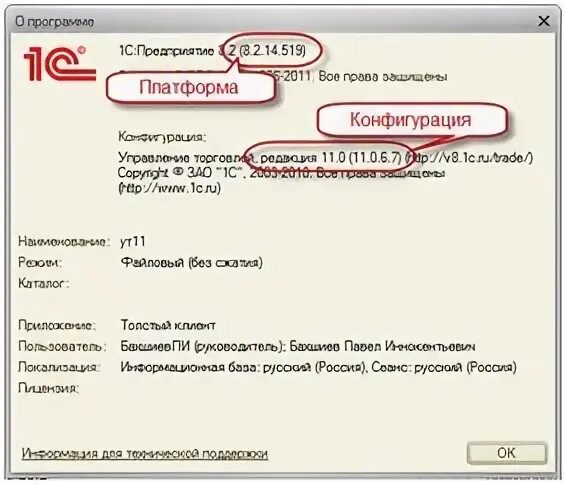Screen dimensions: 566x484
Task: Open the v8.1c.ru/trade URL
Action: coord(469,158)
